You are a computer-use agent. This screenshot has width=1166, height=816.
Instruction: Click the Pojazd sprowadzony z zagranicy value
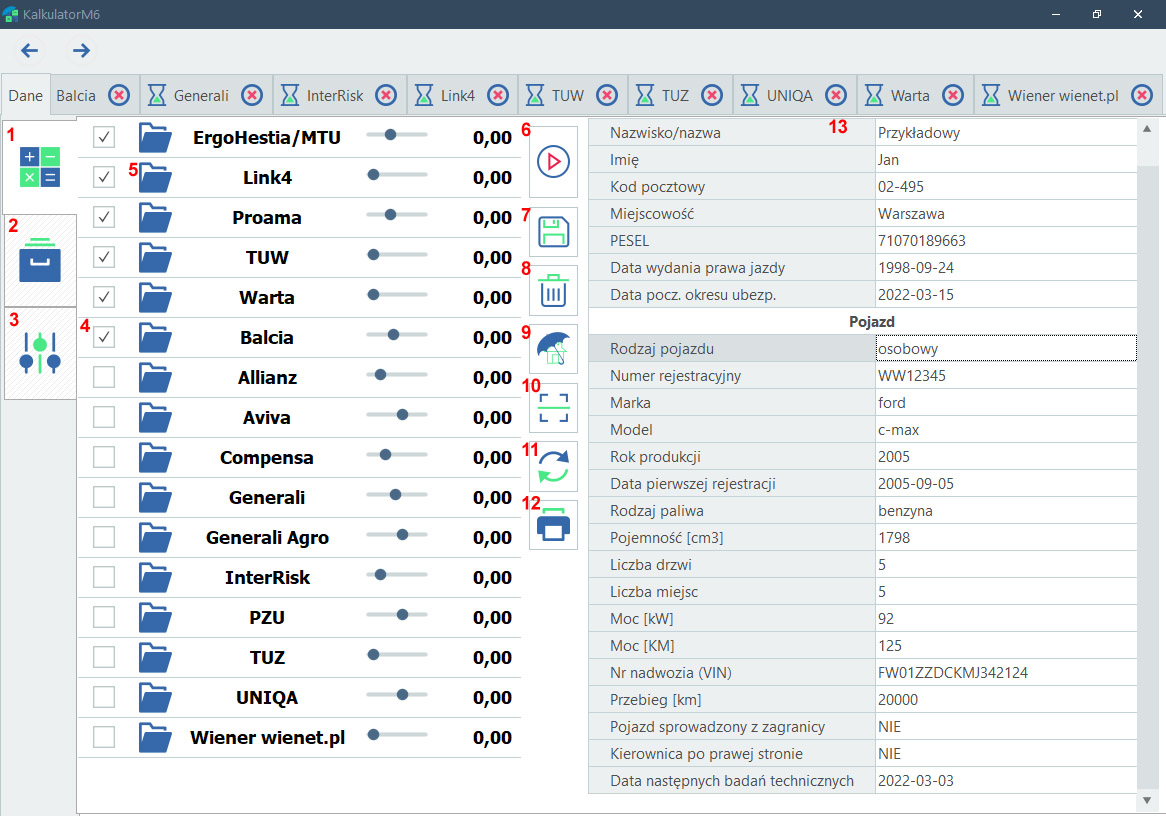click(x=1006, y=727)
